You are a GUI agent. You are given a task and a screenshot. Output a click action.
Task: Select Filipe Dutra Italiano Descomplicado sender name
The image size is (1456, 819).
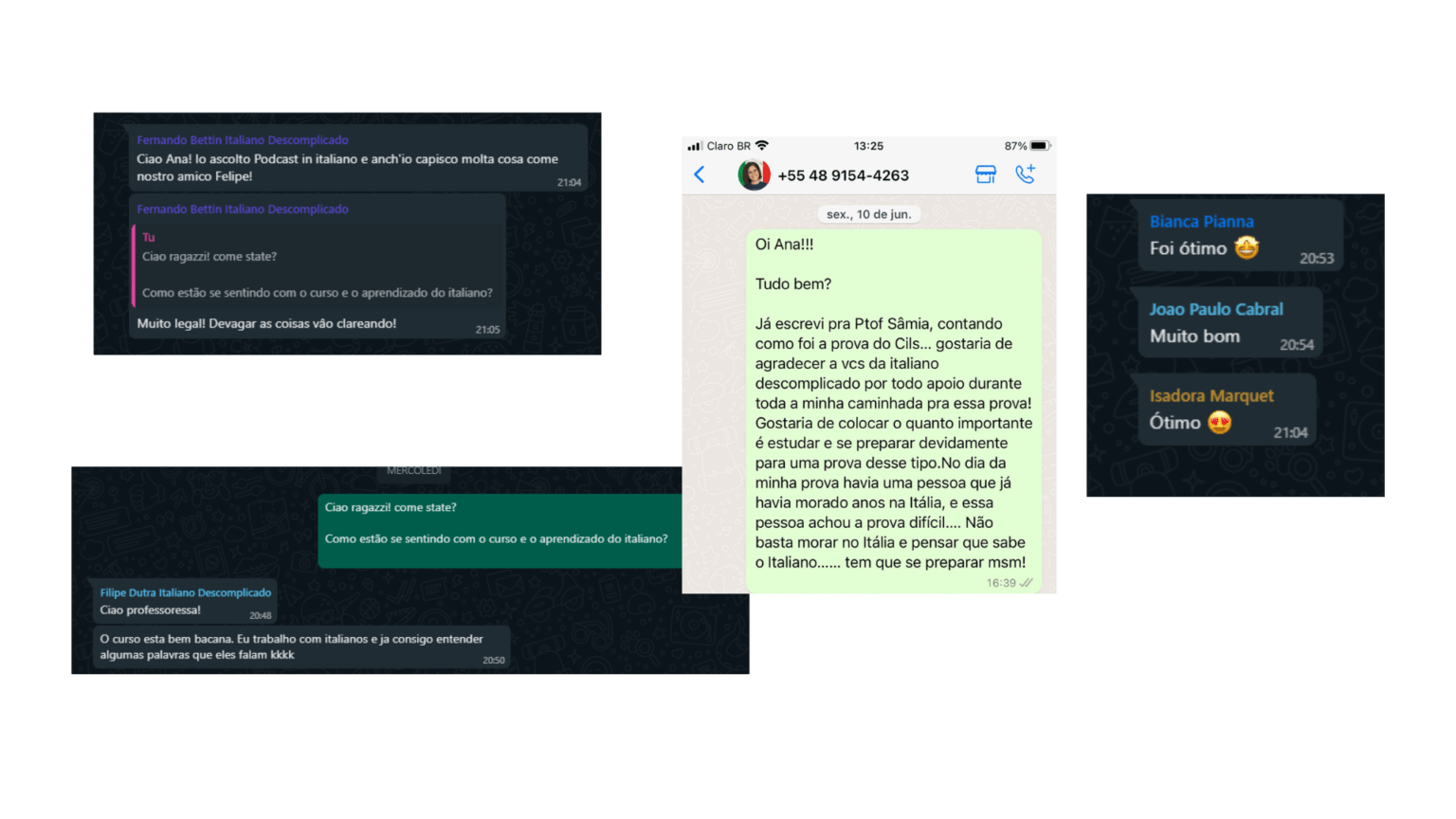click(186, 592)
